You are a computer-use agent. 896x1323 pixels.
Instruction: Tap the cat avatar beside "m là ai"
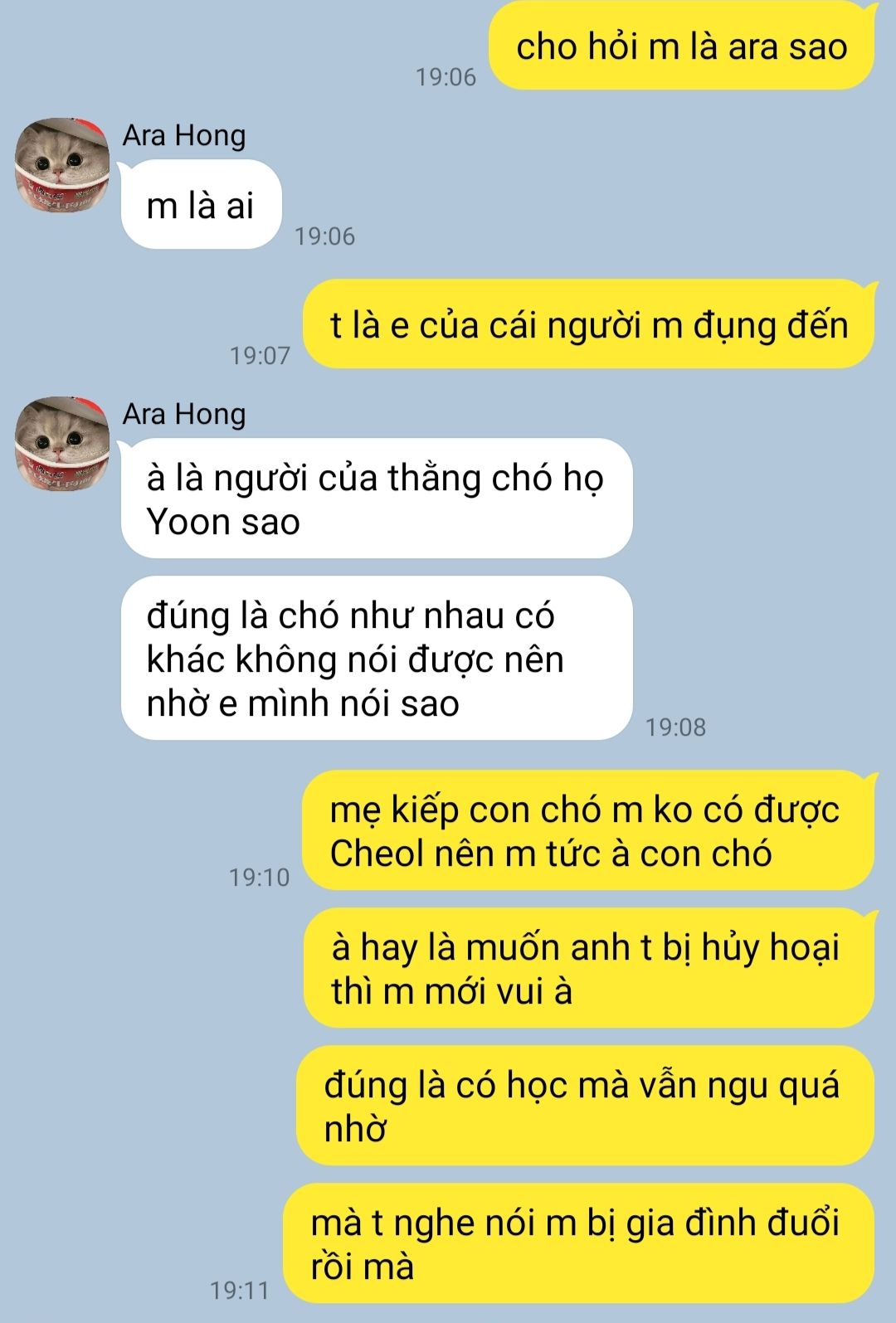[x=63, y=165]
